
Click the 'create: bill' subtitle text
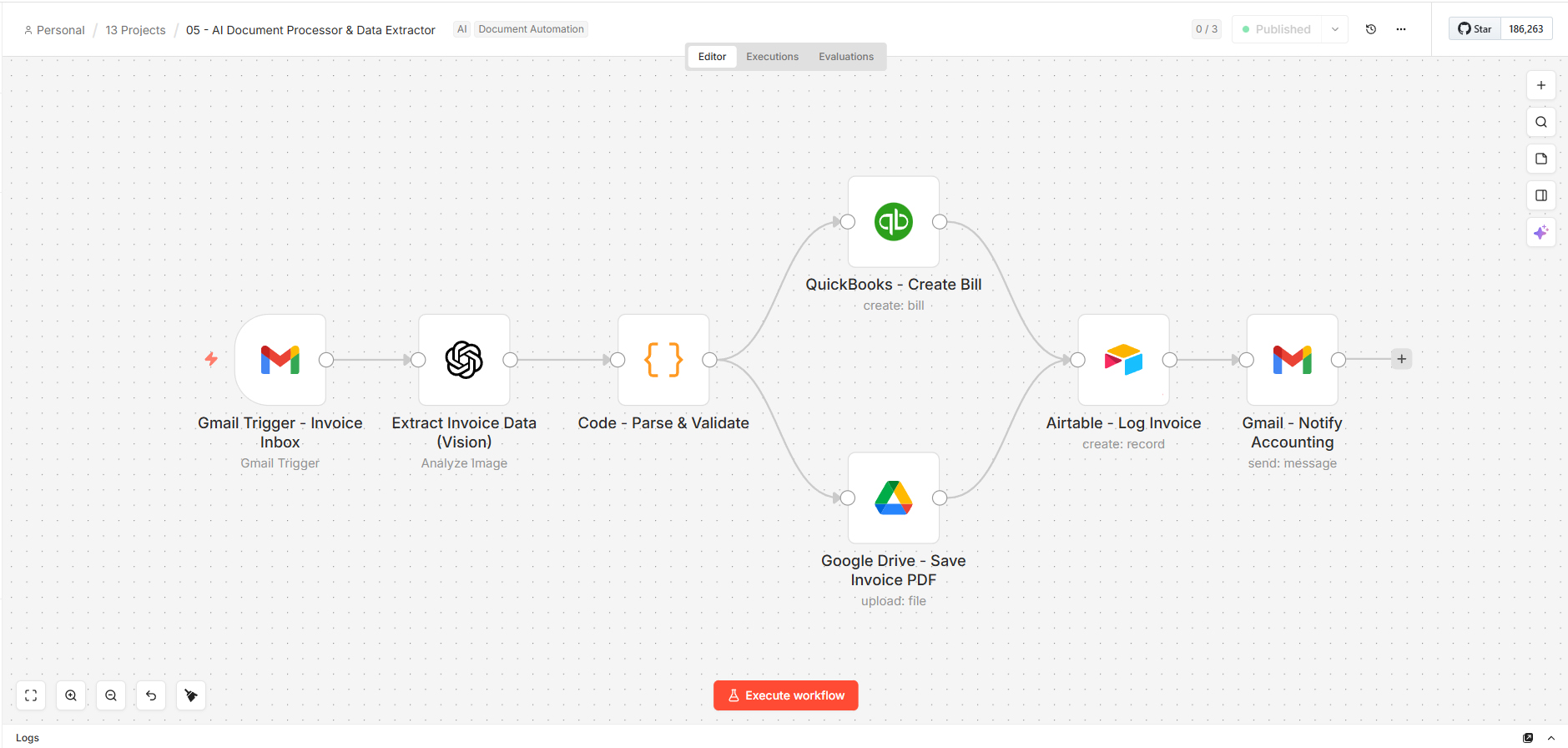pyautogui.click(x=894, y=306)
